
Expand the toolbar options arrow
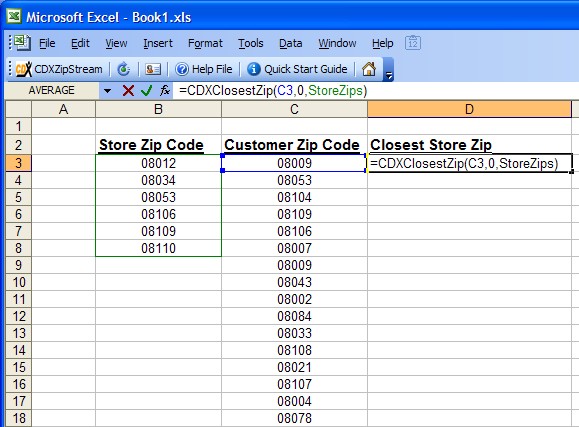[388, 69]
